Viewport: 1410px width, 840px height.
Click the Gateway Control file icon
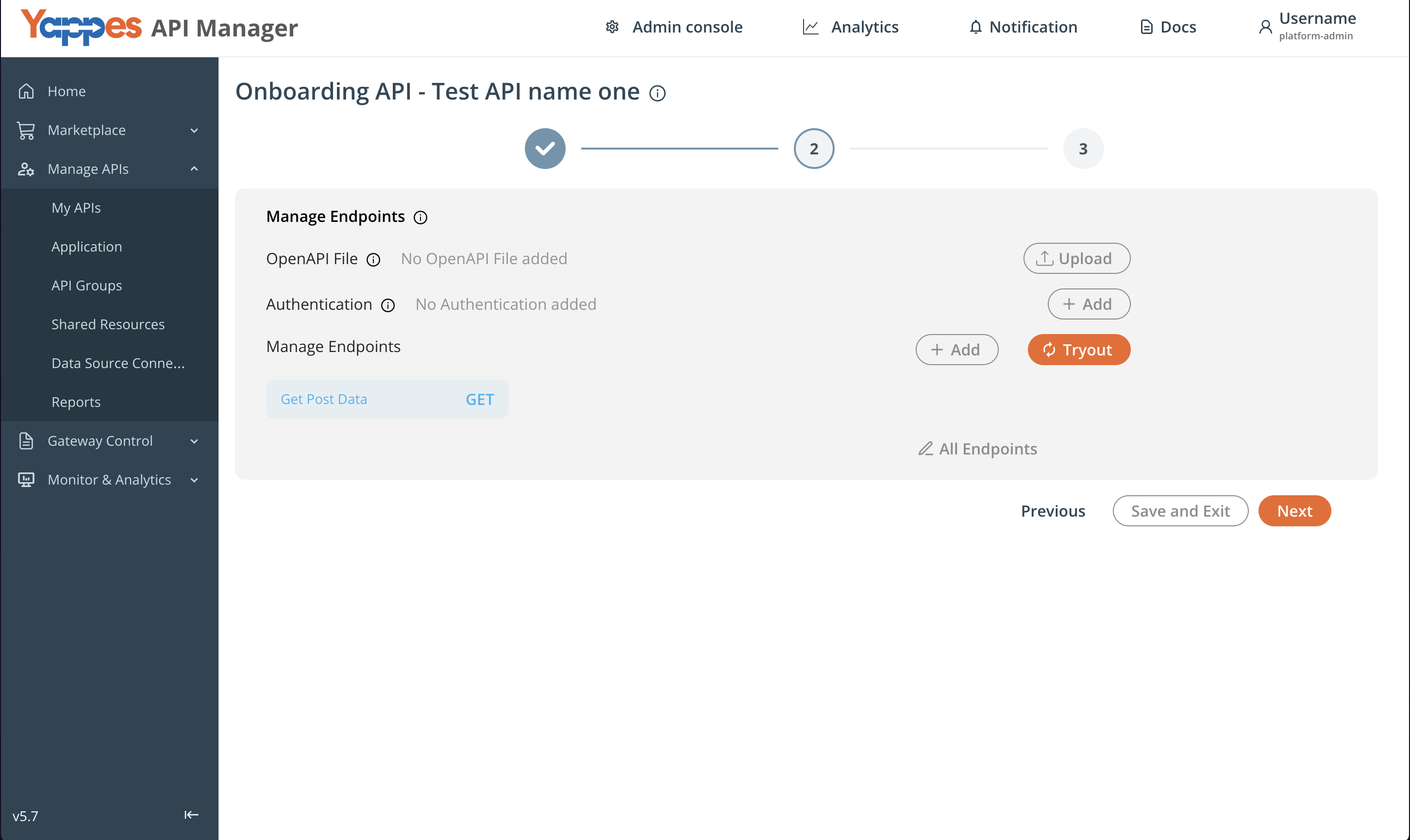pos(26,440)
